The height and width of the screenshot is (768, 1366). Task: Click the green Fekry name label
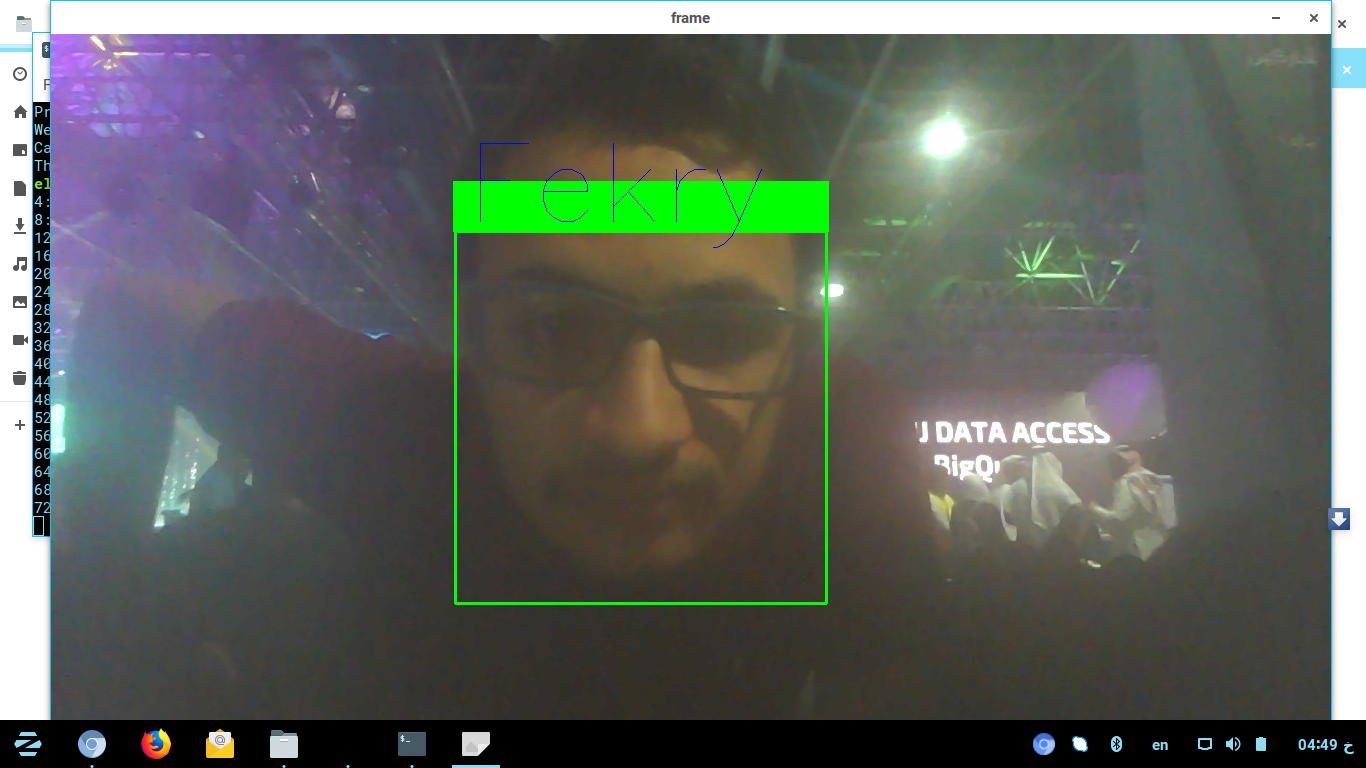[x=640, y=207]
